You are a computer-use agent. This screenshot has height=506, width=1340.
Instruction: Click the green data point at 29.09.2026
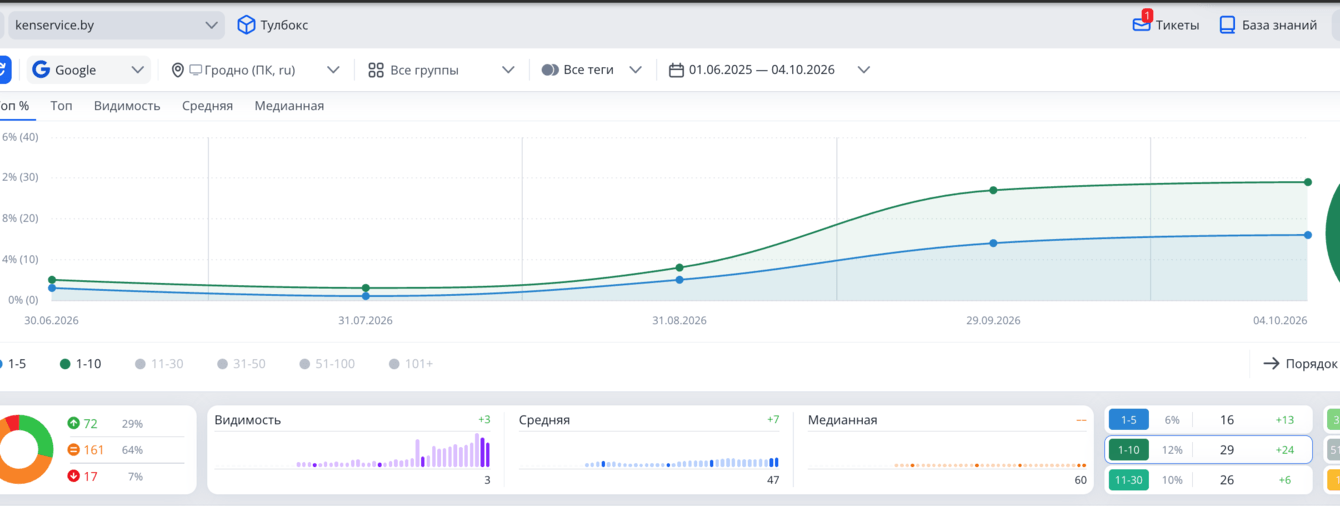click(993, 190)
